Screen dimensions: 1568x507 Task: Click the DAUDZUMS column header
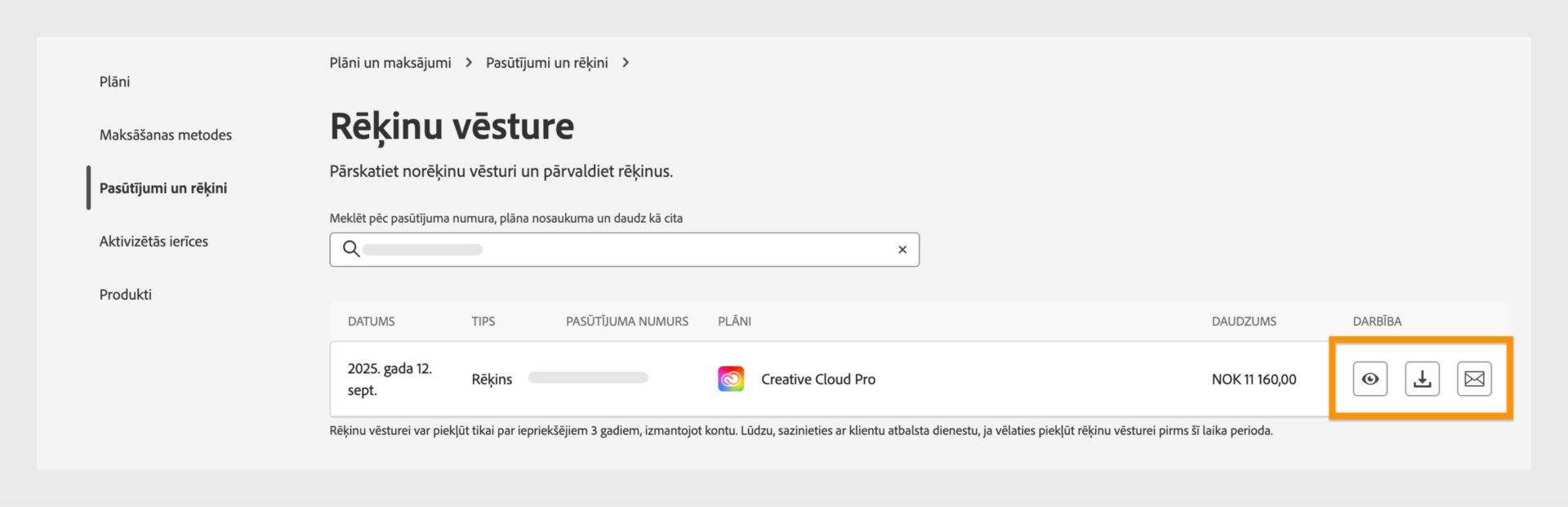(x=1244, y=322)
